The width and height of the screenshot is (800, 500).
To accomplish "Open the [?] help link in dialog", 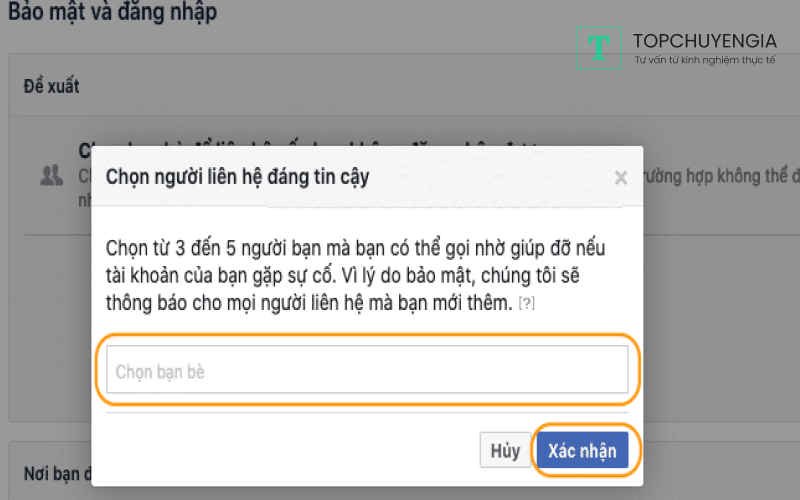I will click(x=527, y=304).
